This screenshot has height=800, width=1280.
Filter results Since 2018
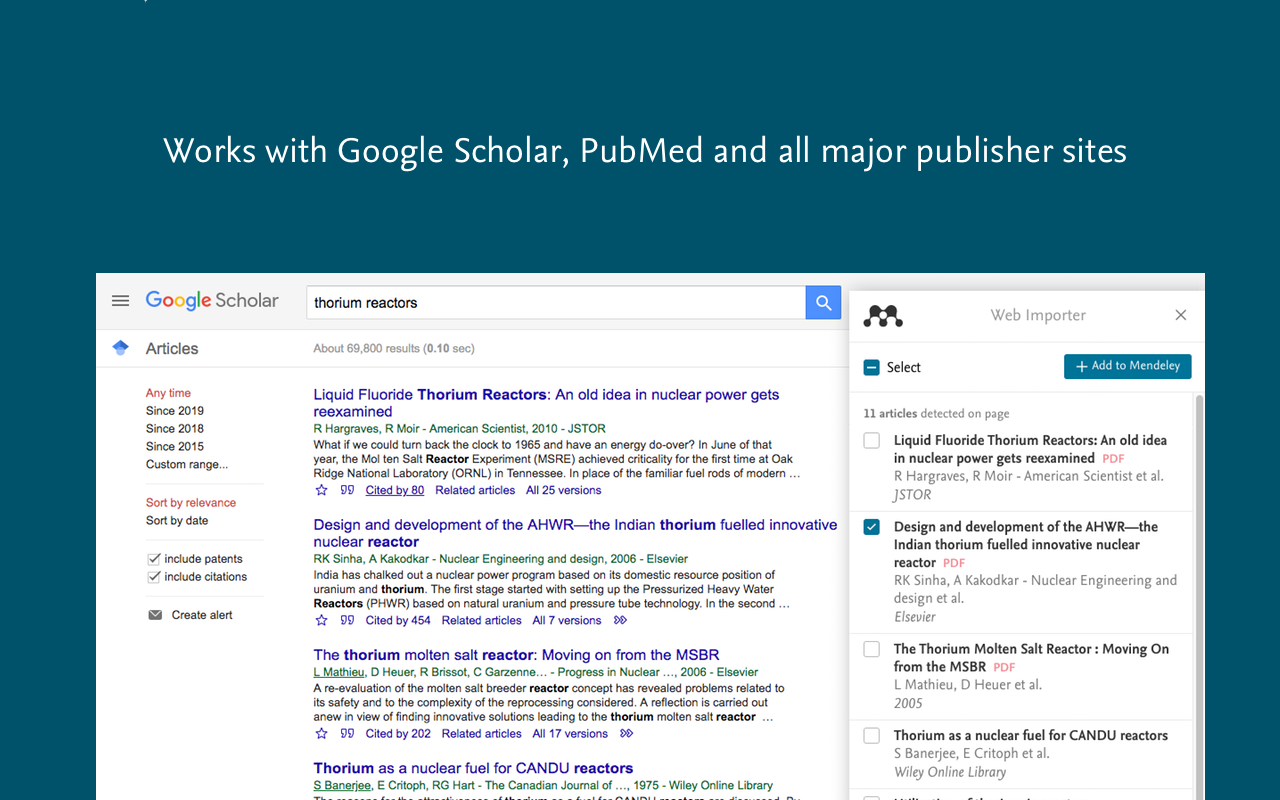[x=175, y=429]
